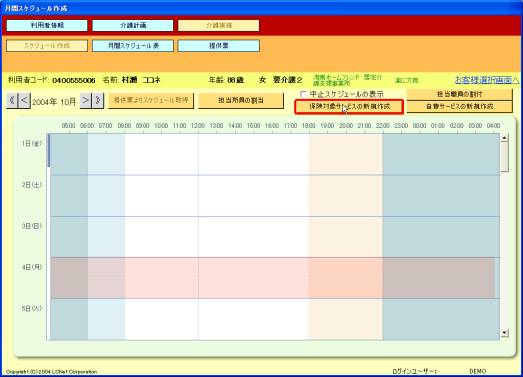Click 自費サービスの新規作成 button

tap(459, 106)
